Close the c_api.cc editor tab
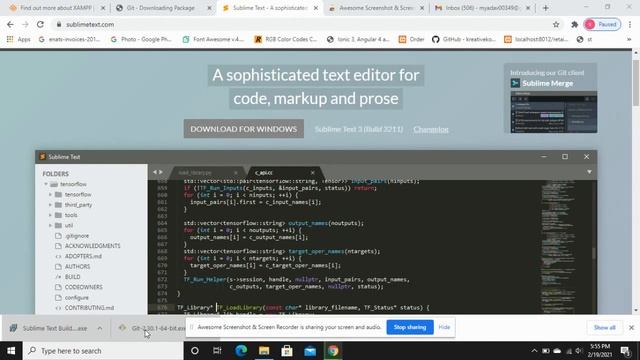This screenshot has width=640, height=360. pyautogui.click(x=312, y=173)
